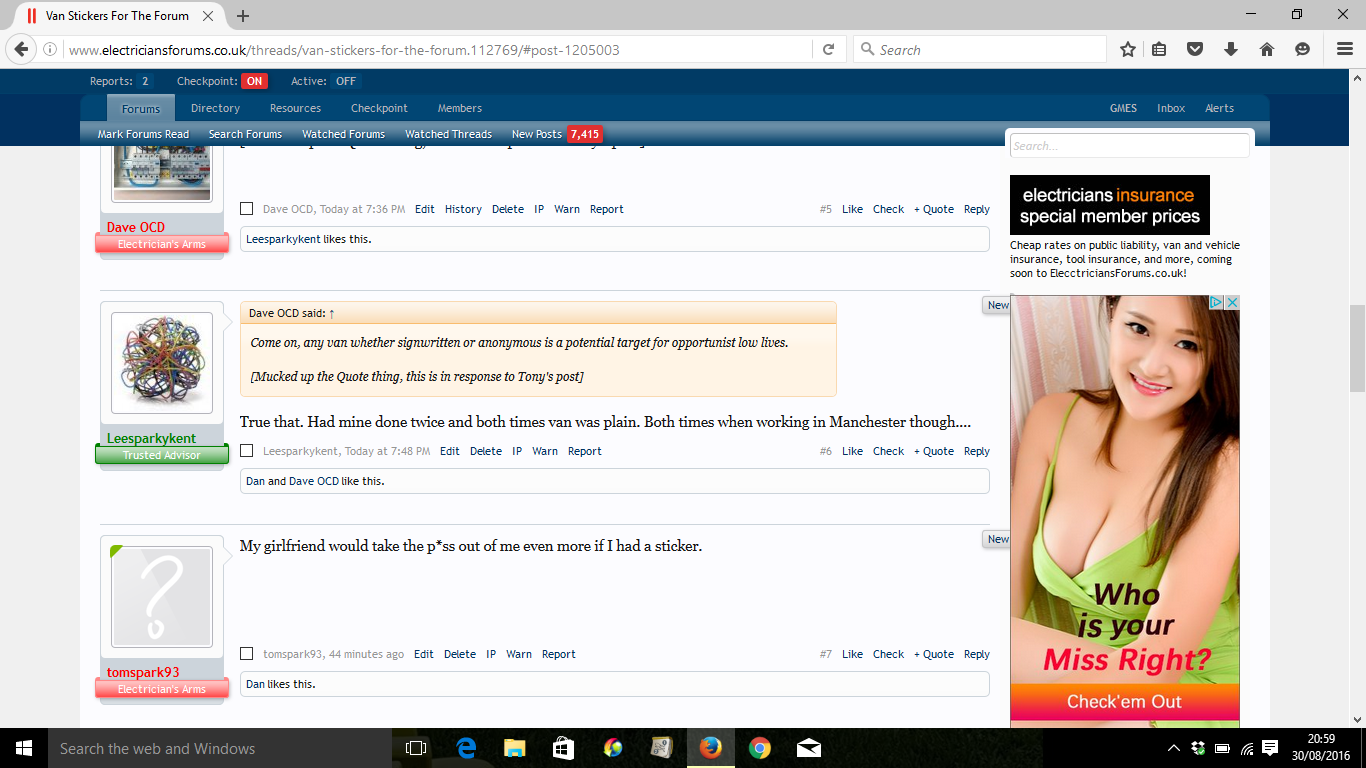Click the browser back arrow button

pos(21,49)
